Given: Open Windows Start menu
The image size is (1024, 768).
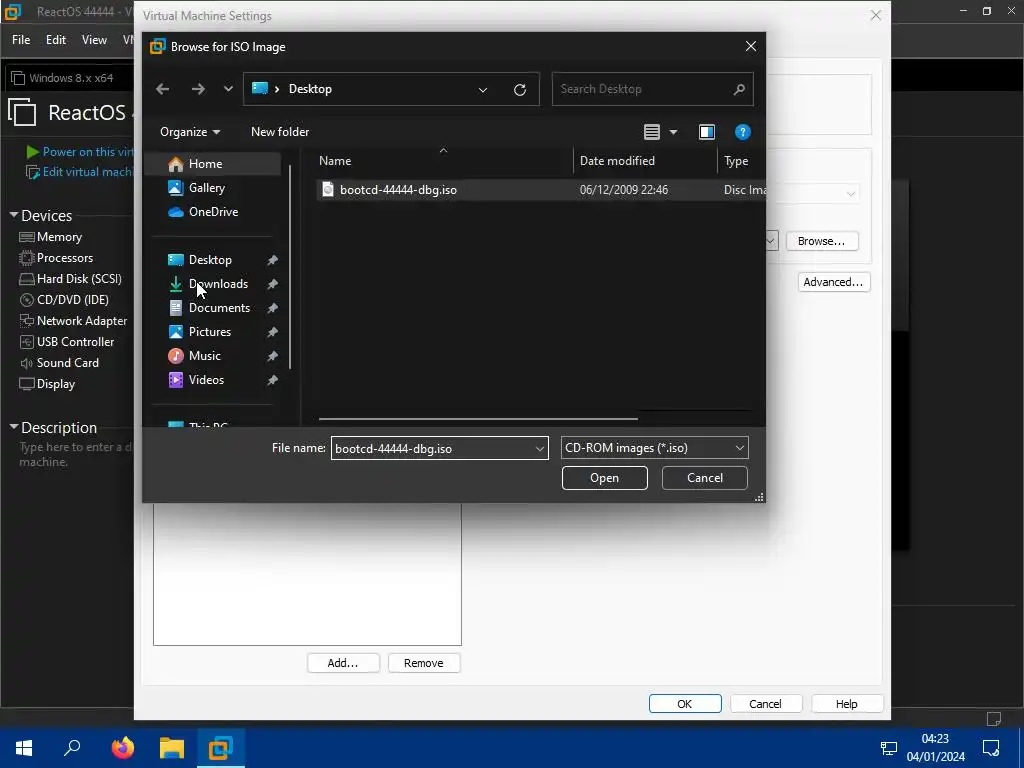Looking at the screenshot, I should 24,748.
